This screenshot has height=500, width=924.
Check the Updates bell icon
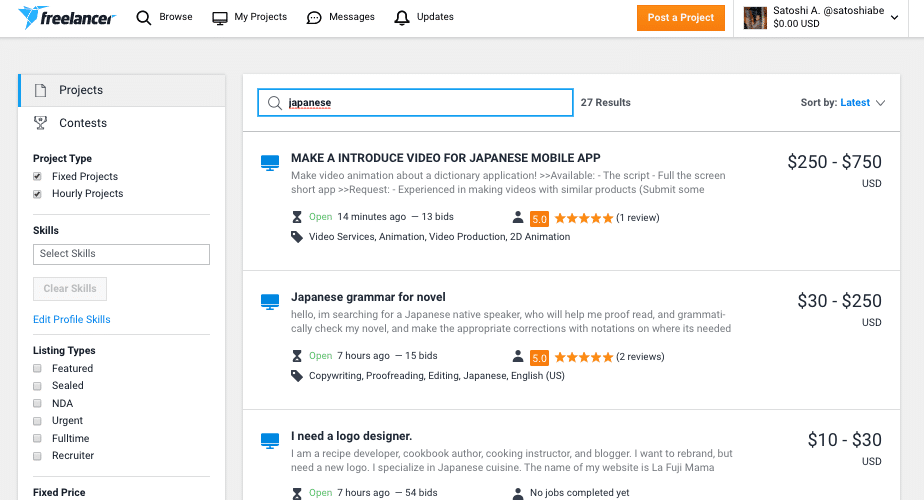click(x=402, y=18)
